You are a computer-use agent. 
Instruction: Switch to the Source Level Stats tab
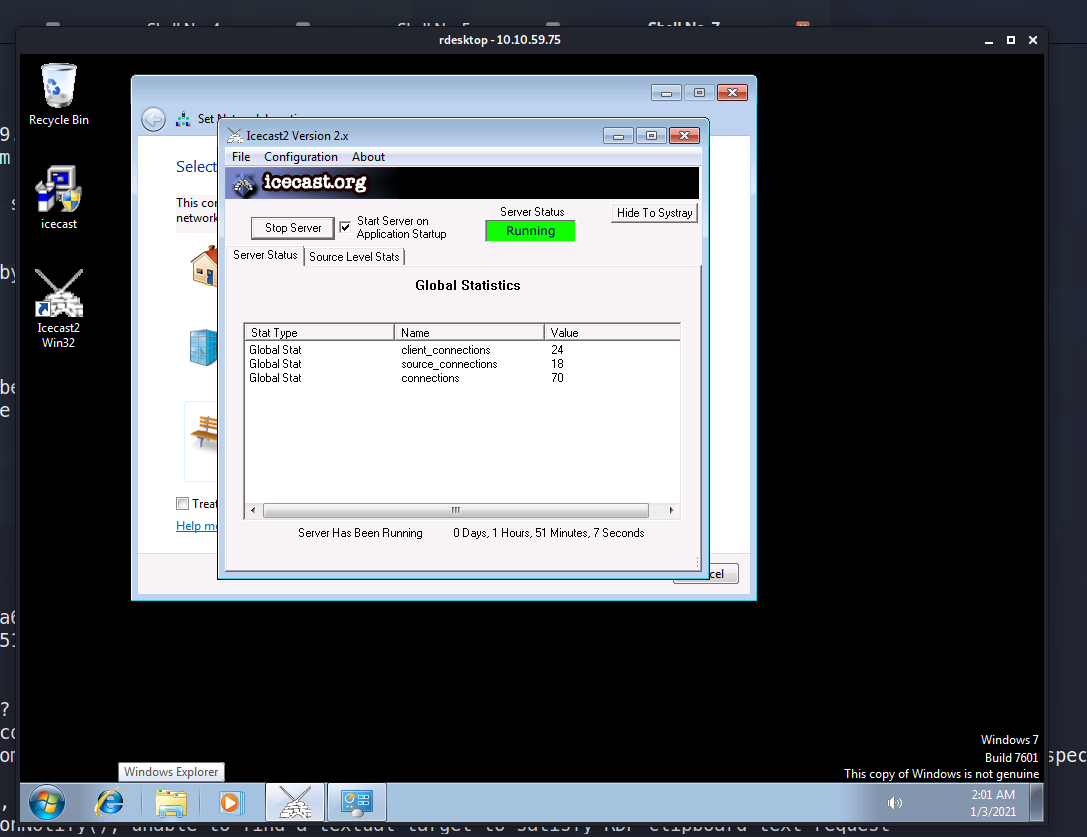[x=354, y=257]
